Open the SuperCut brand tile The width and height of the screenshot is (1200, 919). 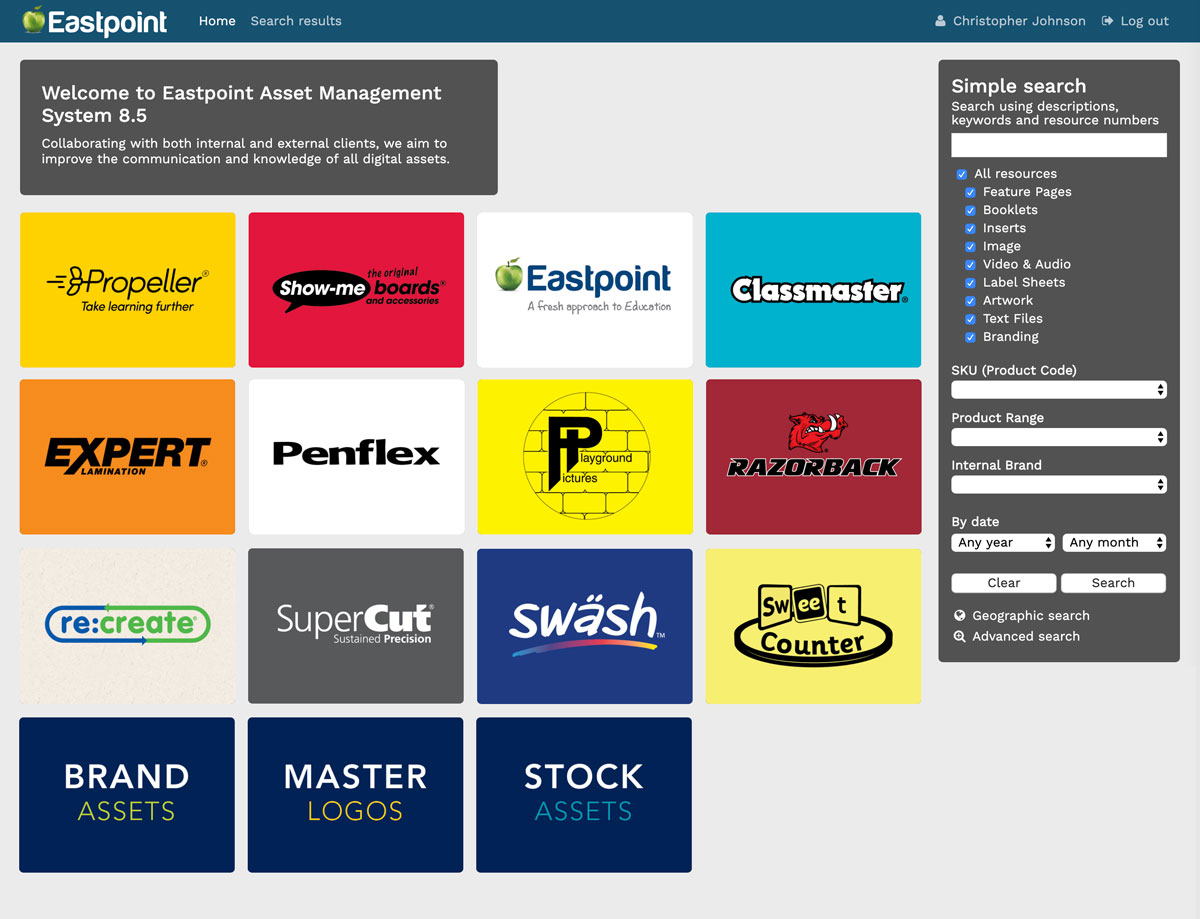[x=356, y=626]
